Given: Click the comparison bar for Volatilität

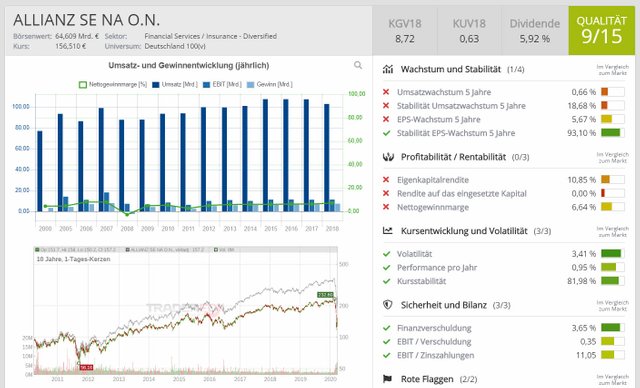Looking at the screenshot, I should tap(612, 253).
